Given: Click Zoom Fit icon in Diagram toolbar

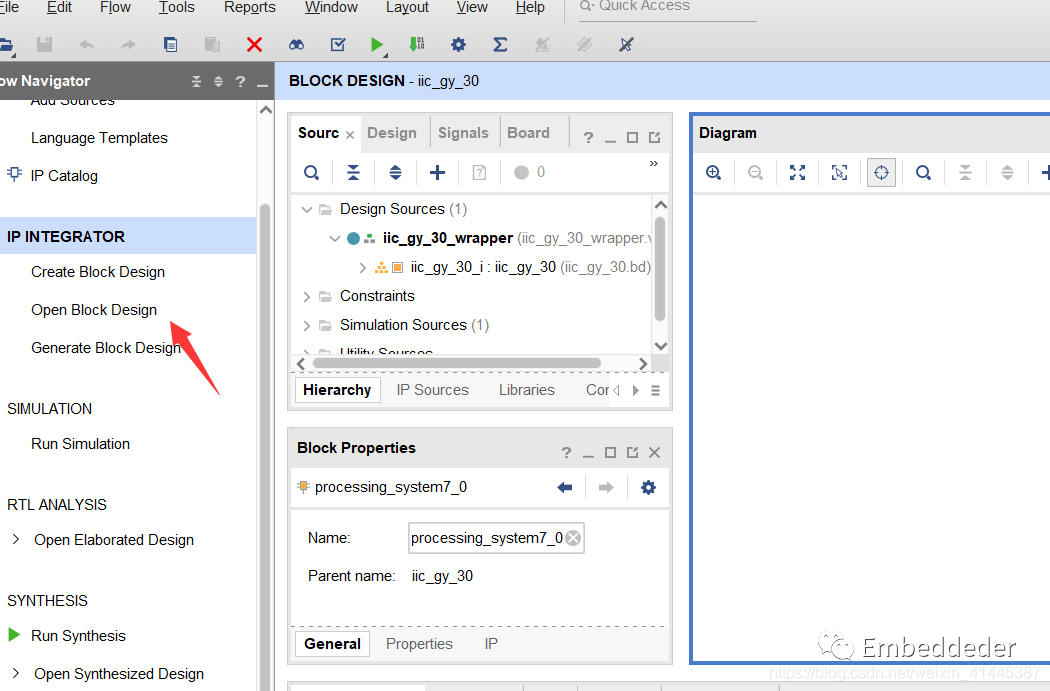Looking at the screenshot, I should (x=797, y=172).
